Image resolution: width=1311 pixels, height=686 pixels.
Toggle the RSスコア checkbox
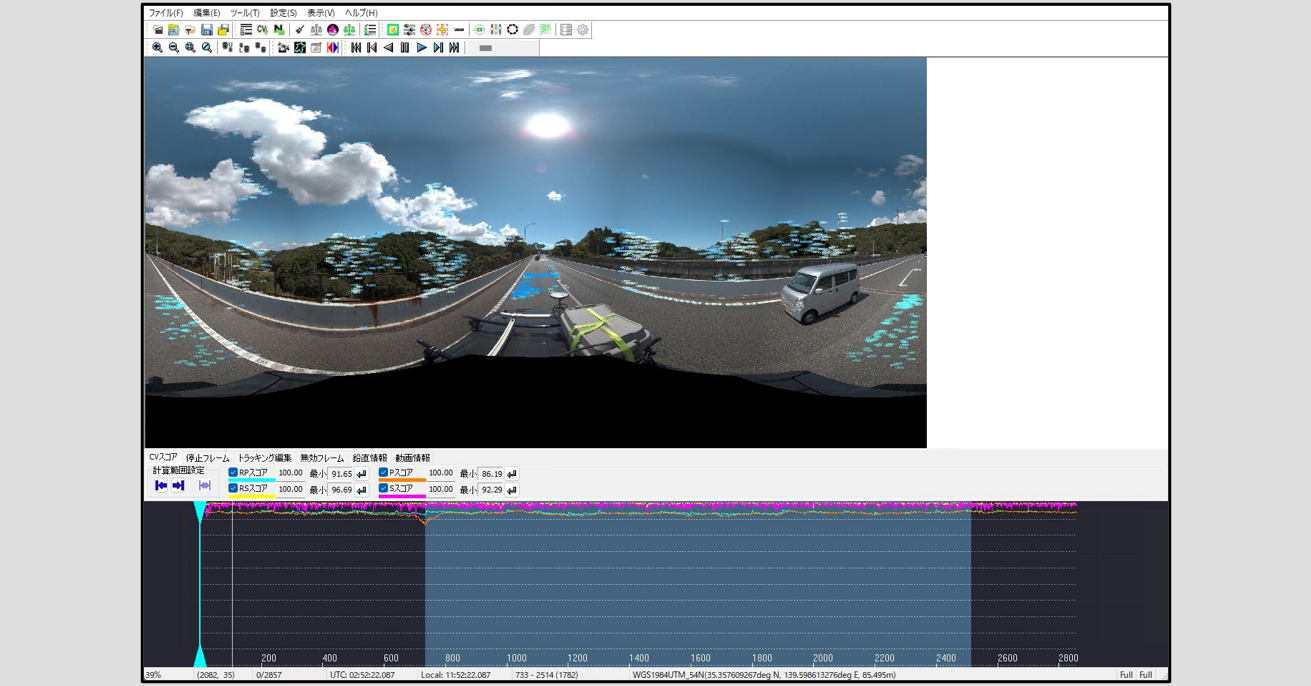(233, 489)
